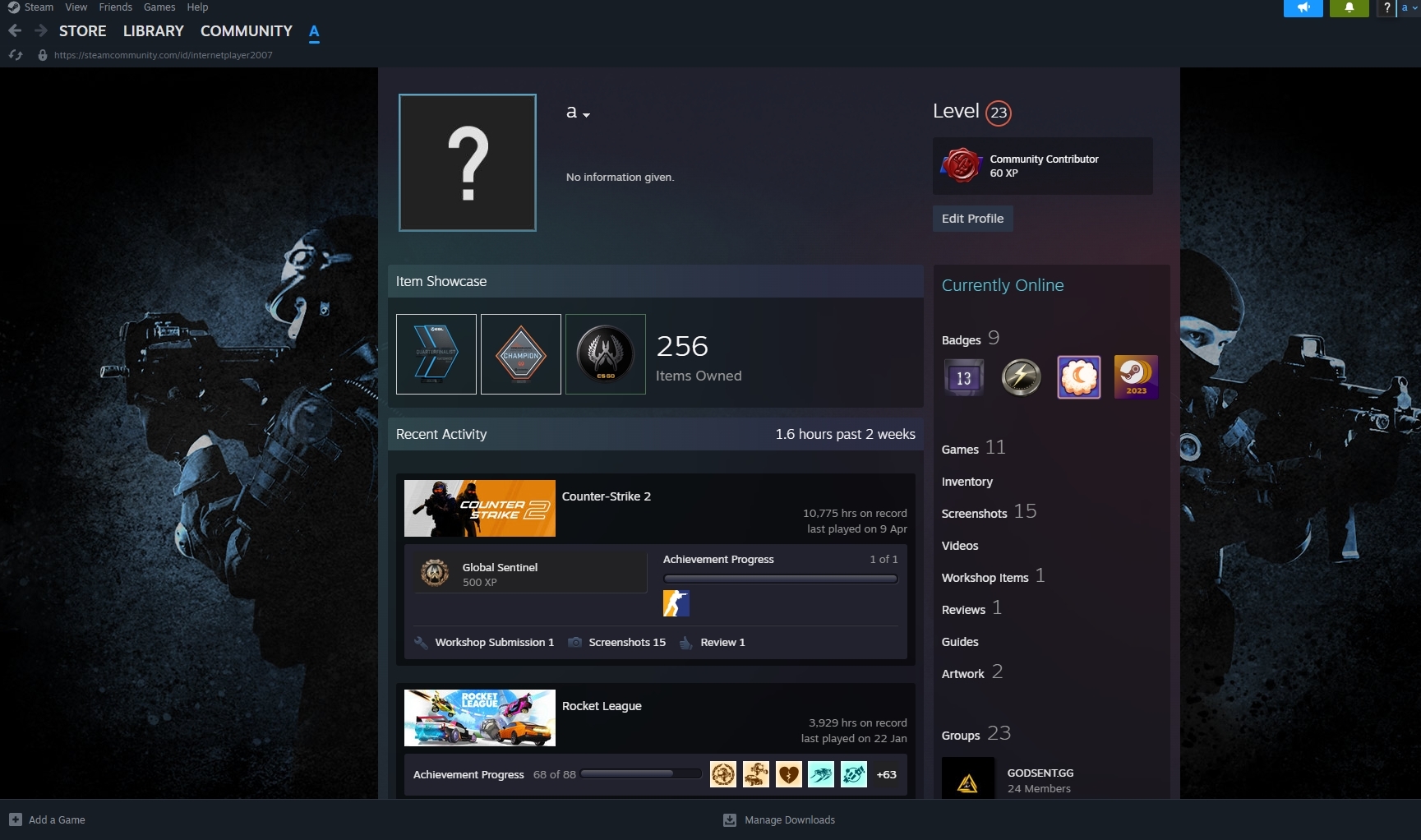Open the Screenshots link in the sidebar
The height and width of the screenshot is (840, 1421).
975,514
